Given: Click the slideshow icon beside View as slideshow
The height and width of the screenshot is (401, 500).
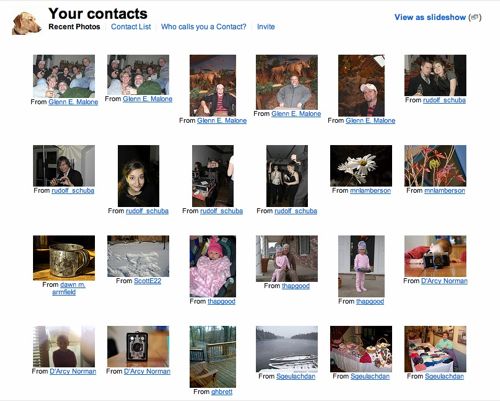Looking at the screenshot, I should coord(475,17).
